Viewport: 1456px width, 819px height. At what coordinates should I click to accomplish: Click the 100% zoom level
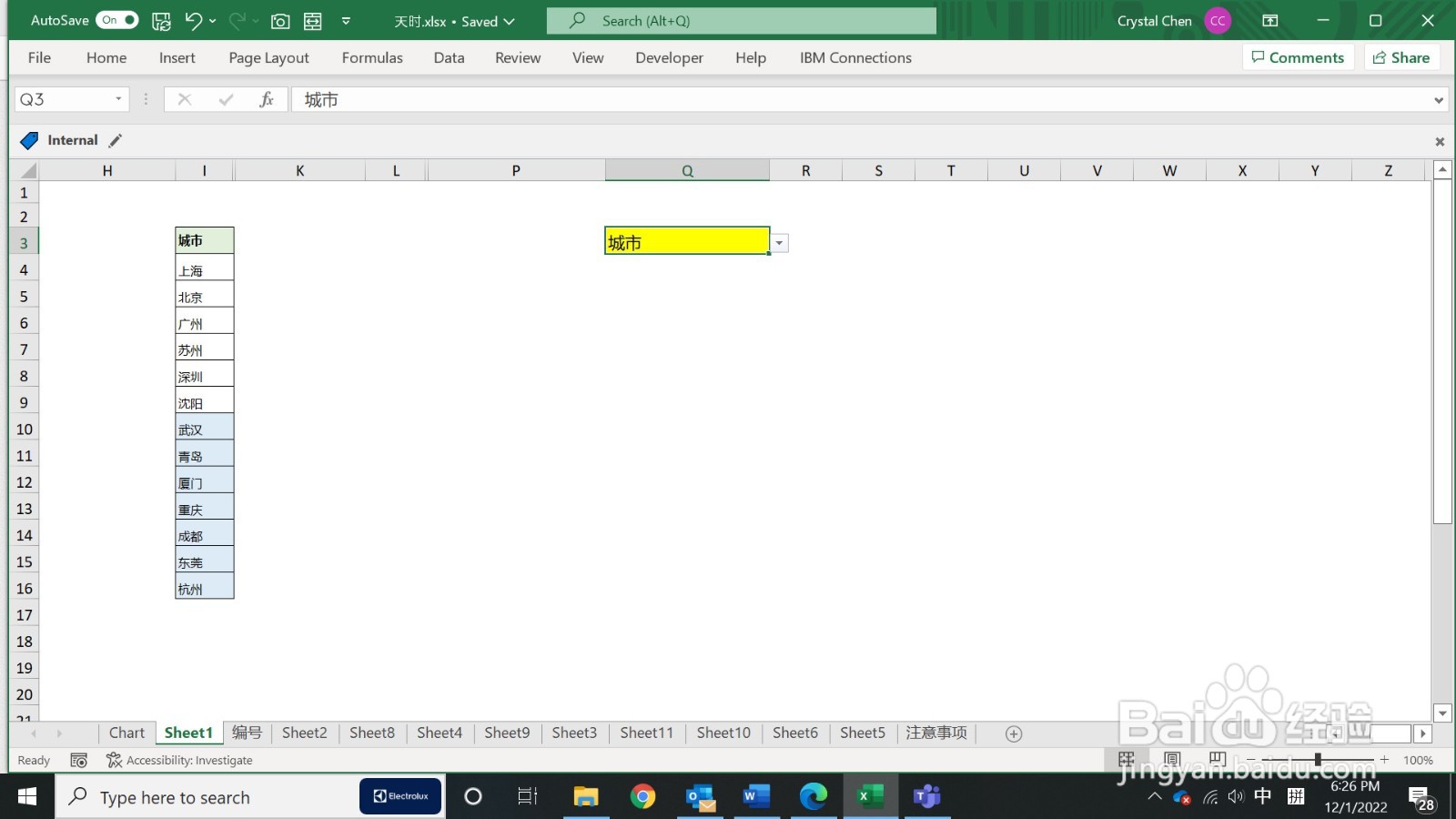(1418, 760)
